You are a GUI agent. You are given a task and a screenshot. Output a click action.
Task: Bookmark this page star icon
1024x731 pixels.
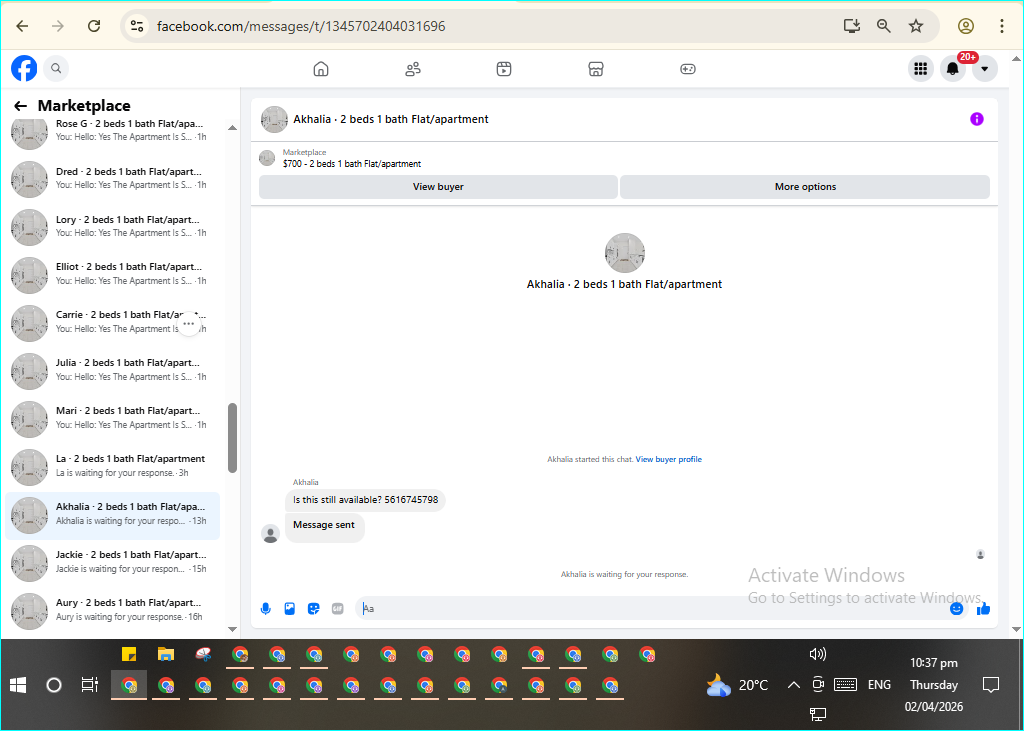916,26
